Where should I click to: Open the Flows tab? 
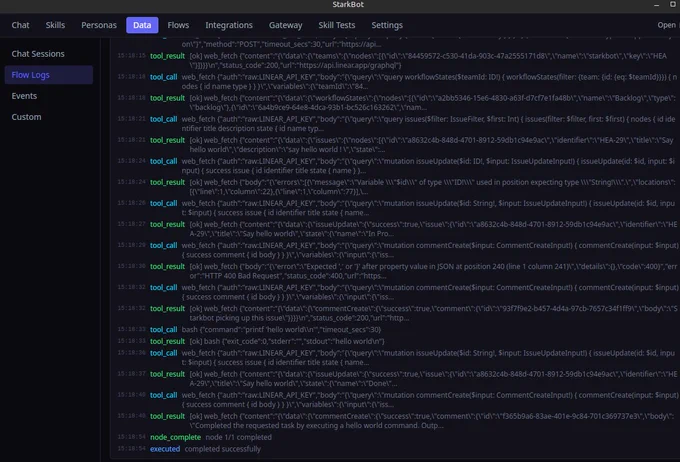(178, 25)
